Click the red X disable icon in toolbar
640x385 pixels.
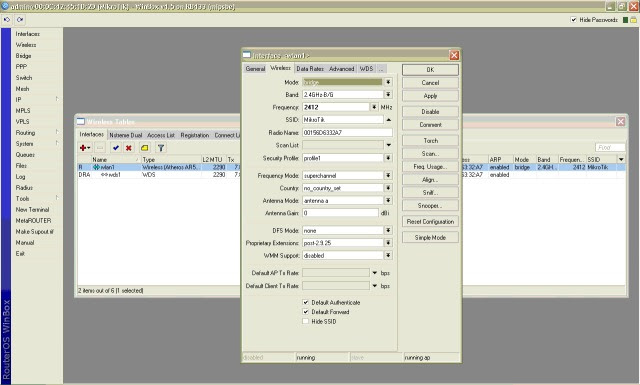[x=129, y=148]
